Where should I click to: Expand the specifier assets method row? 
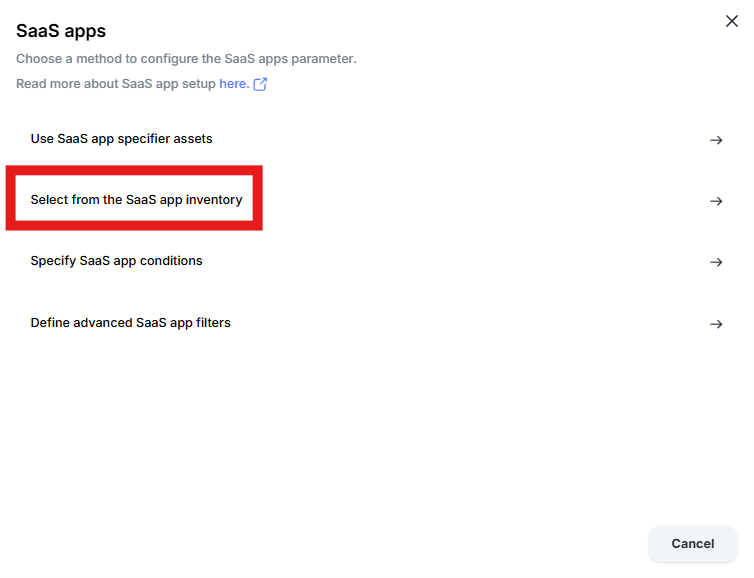pyautogui.click(x=377, y=139)
